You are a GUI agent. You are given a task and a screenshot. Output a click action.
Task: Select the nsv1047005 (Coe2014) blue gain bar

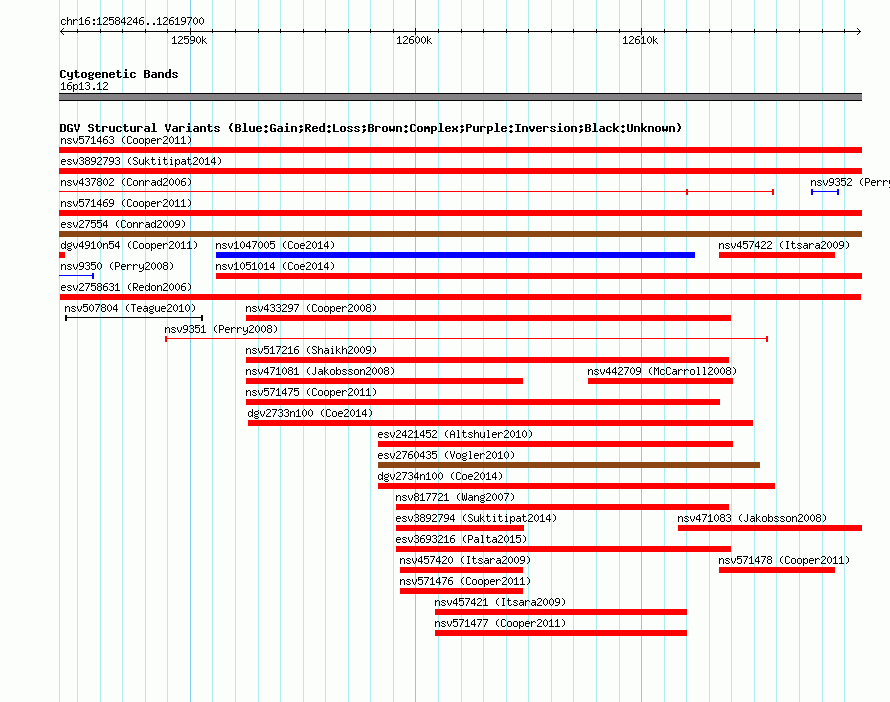tap(455, 255)
